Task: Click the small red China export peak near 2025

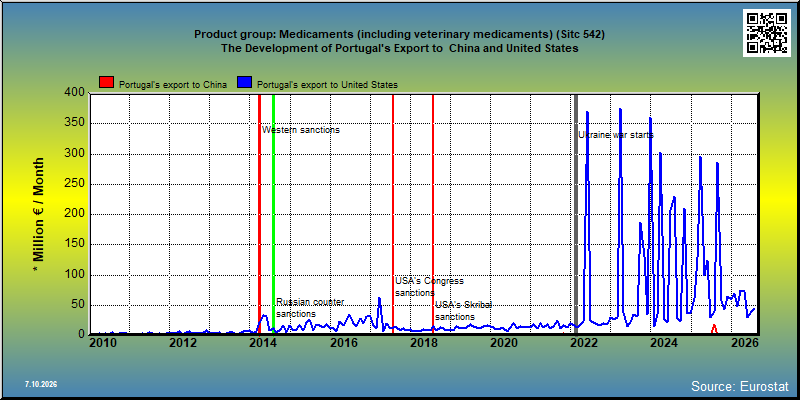Action: [714, 329]
